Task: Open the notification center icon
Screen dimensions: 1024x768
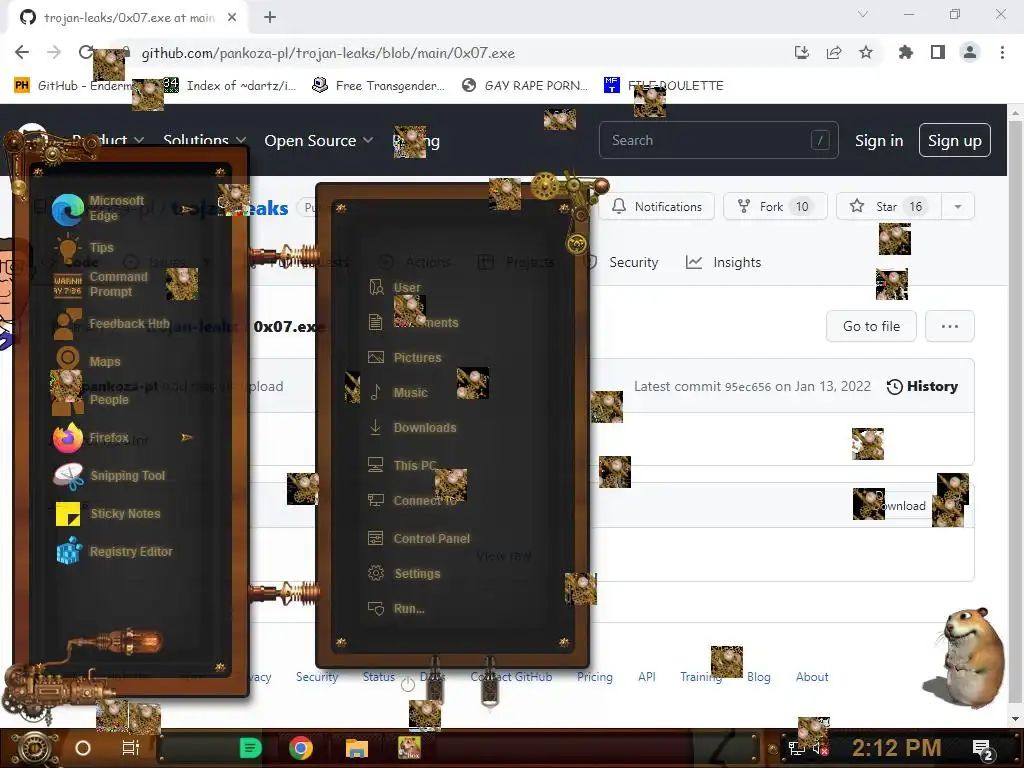Action: tap(982, 749)
